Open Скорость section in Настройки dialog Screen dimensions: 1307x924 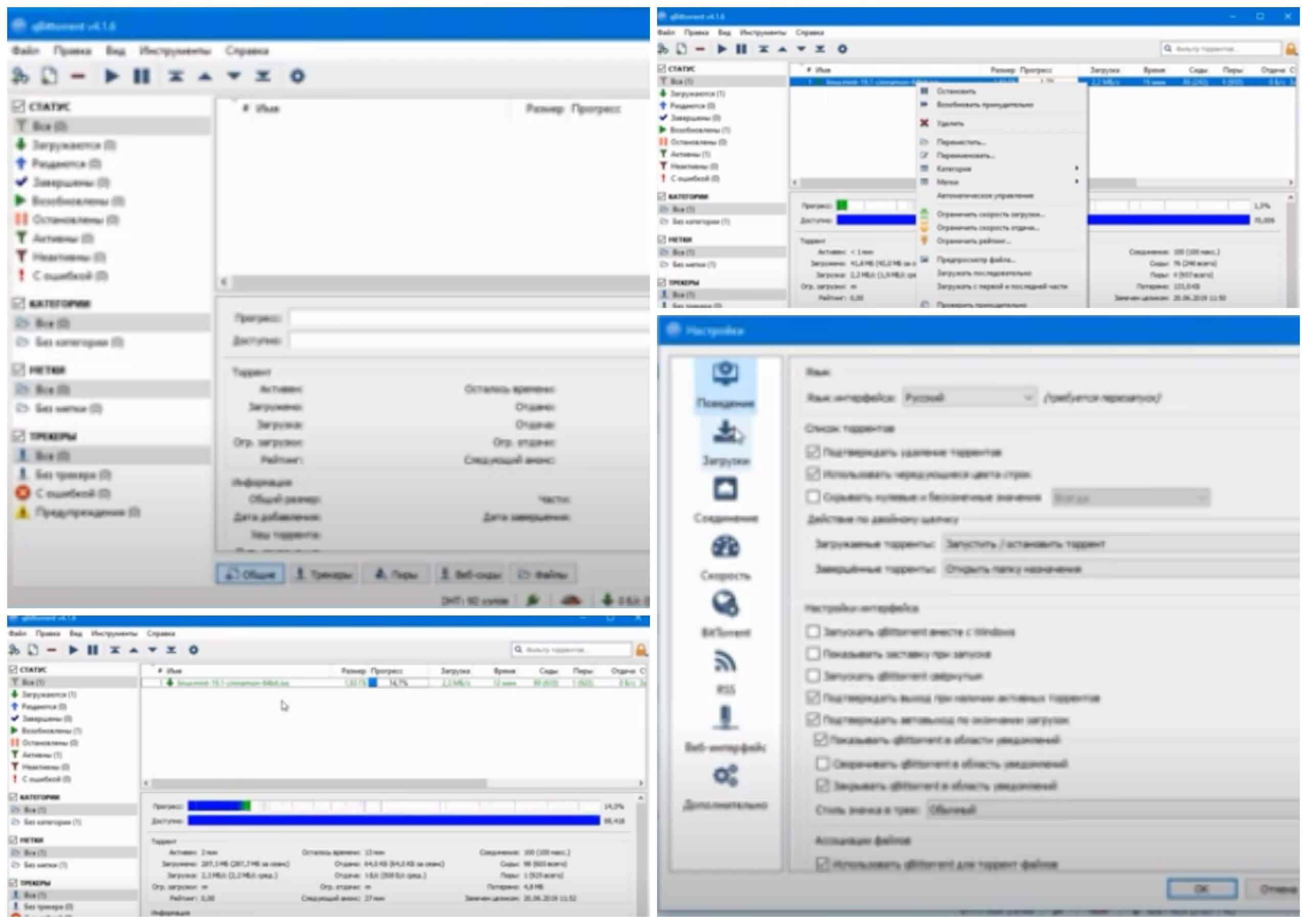point(725,558)
